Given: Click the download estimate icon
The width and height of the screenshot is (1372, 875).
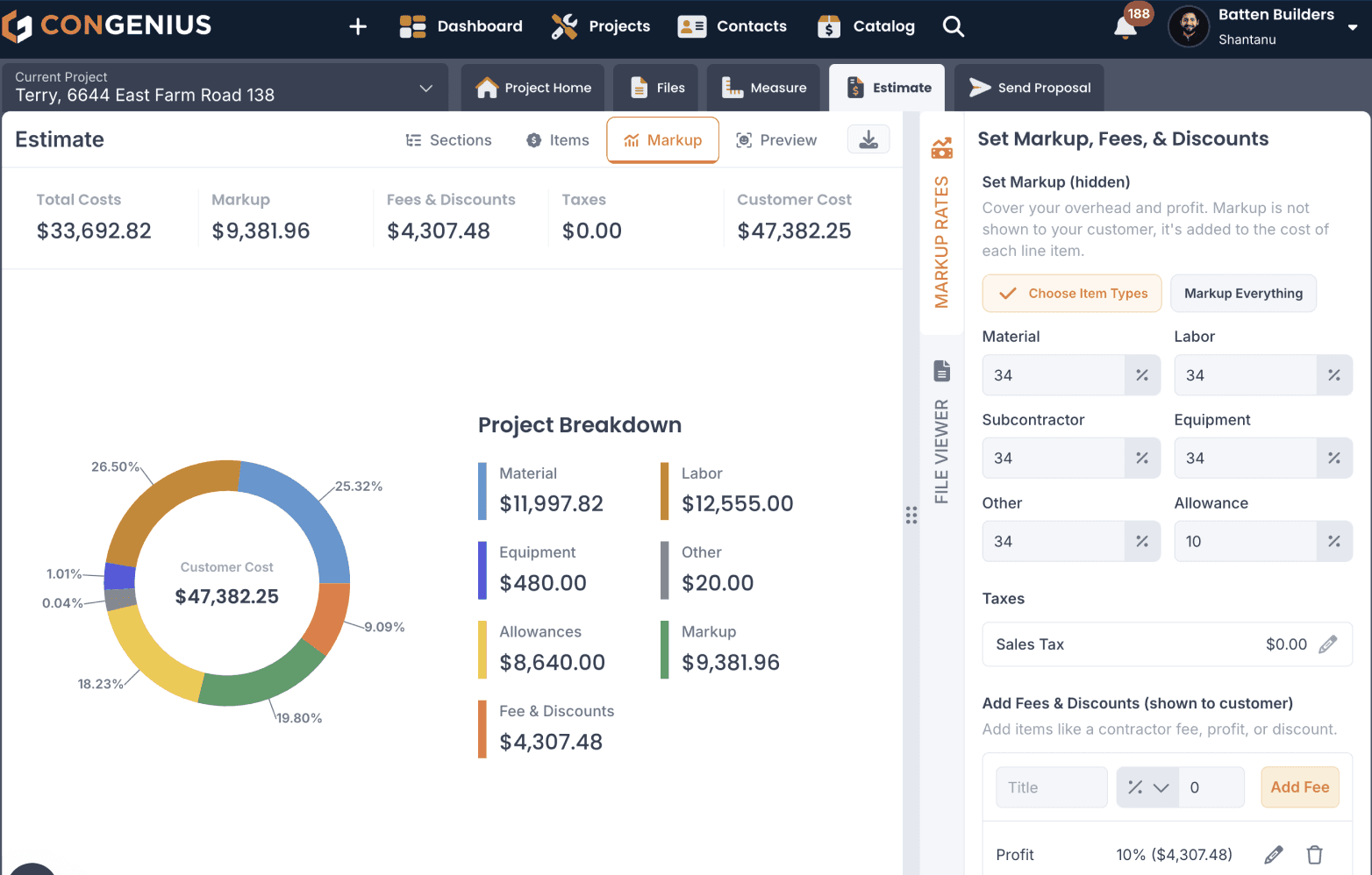Looking at the screenshot, I should [868, 139].
